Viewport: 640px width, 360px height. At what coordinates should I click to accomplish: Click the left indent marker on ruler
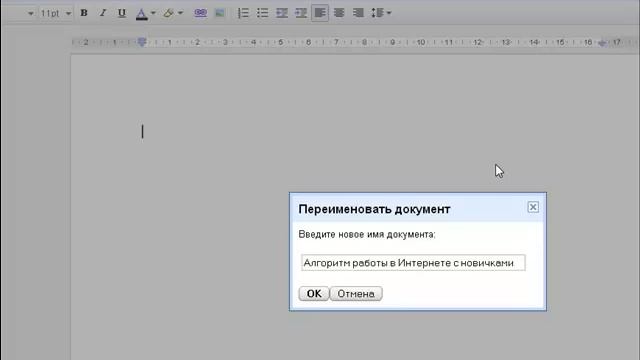(142, 42)
